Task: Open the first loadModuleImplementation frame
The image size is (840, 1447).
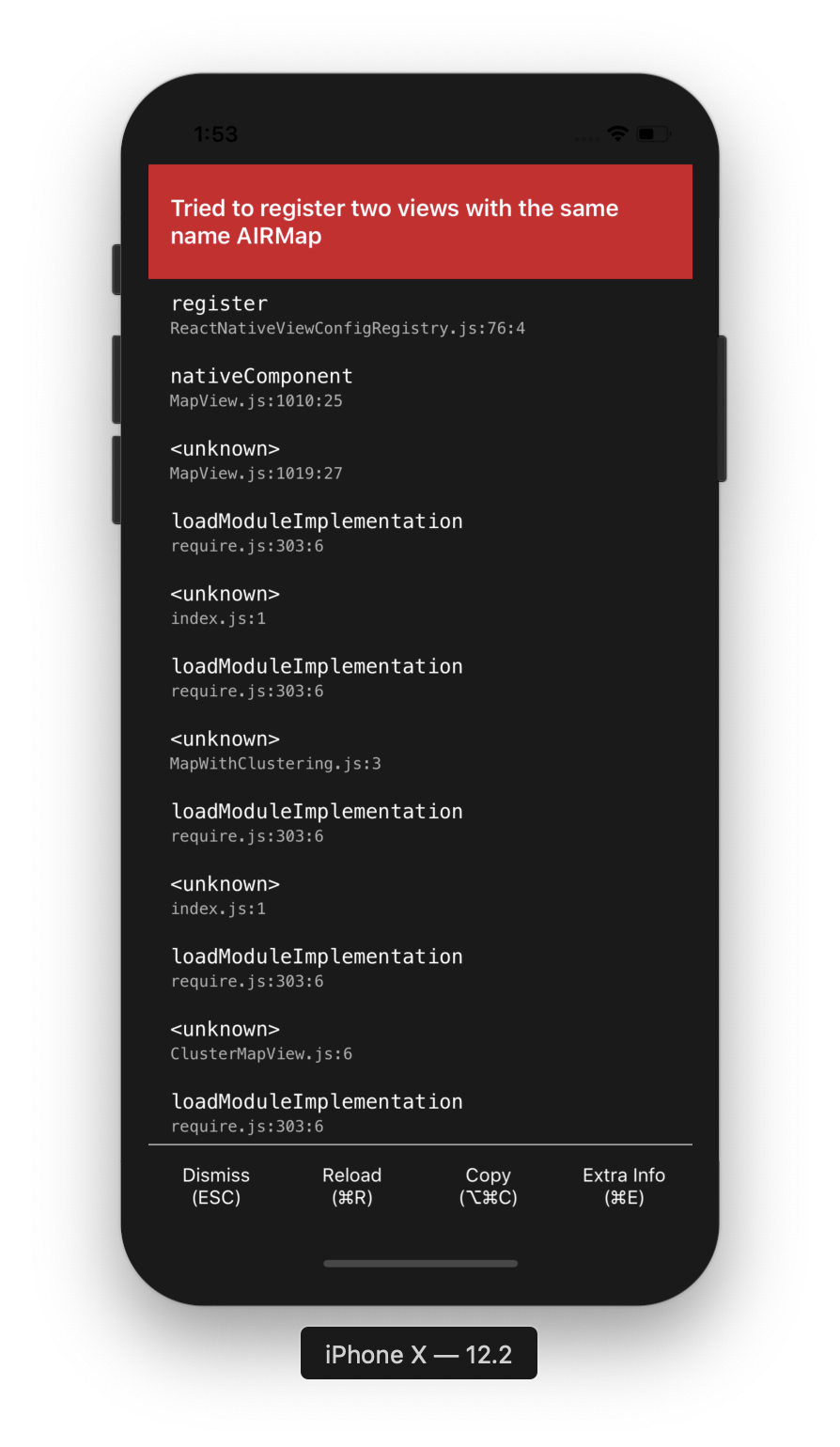Action: [x=316, y=521]
